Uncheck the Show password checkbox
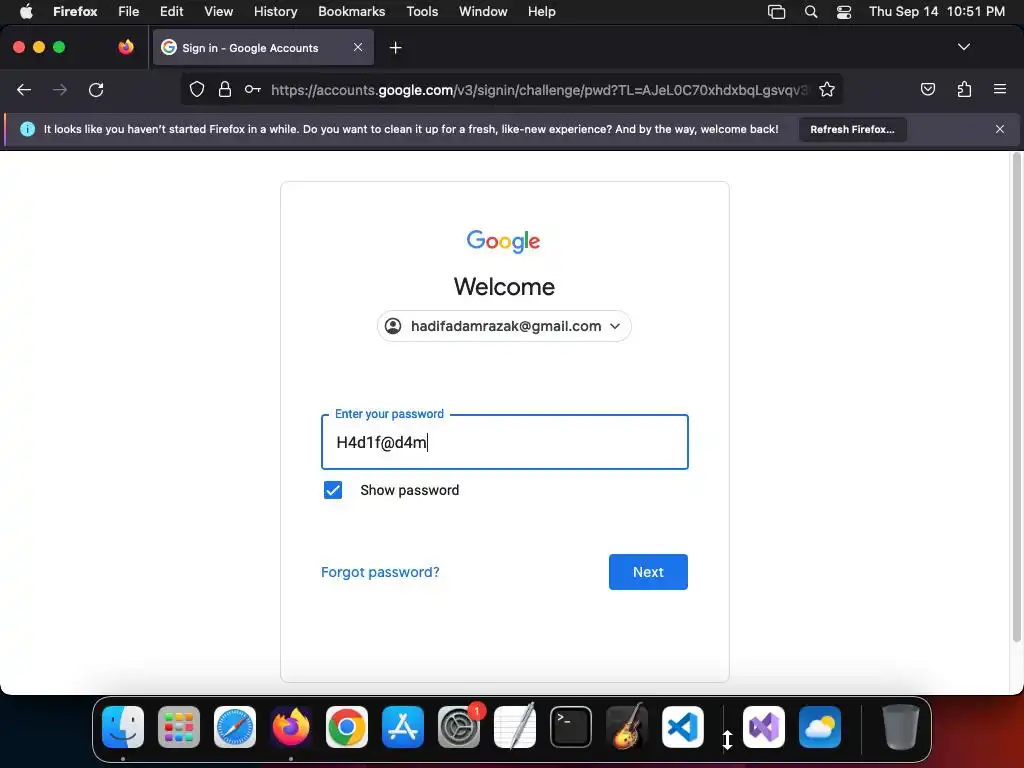Screen dimensions: 1024x768 (x=333, y=490)
